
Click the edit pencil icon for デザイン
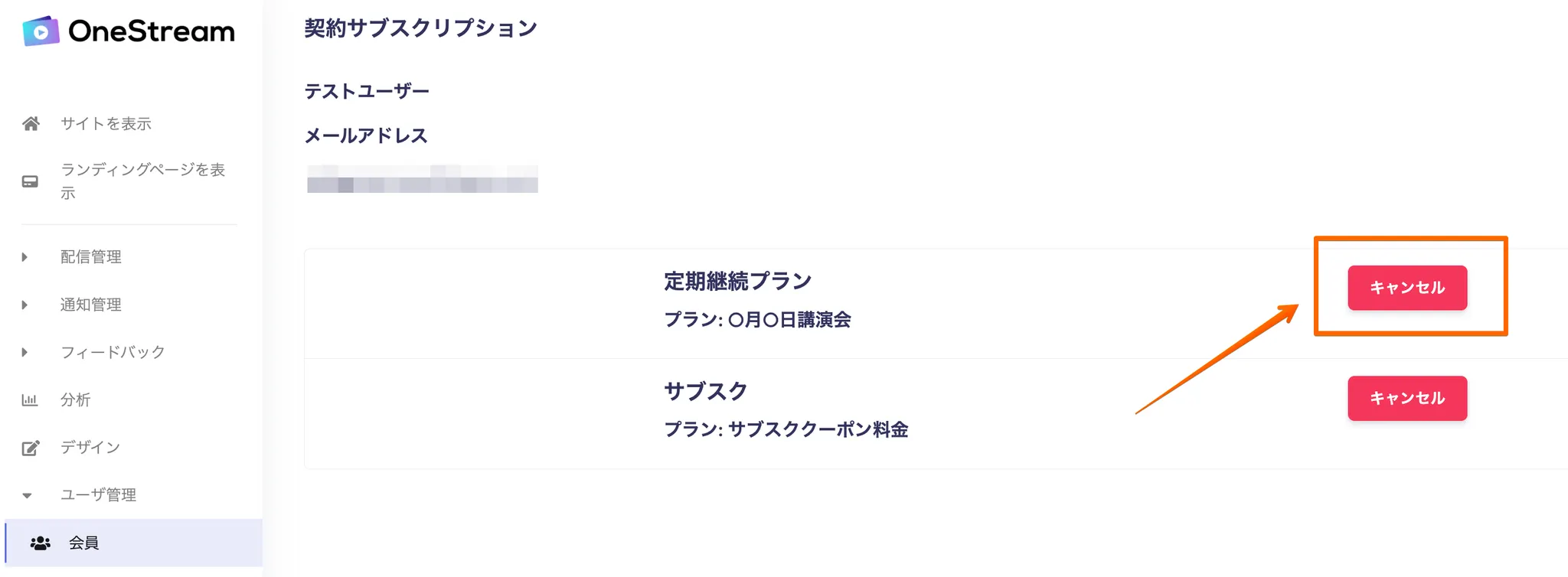point(31,448)
